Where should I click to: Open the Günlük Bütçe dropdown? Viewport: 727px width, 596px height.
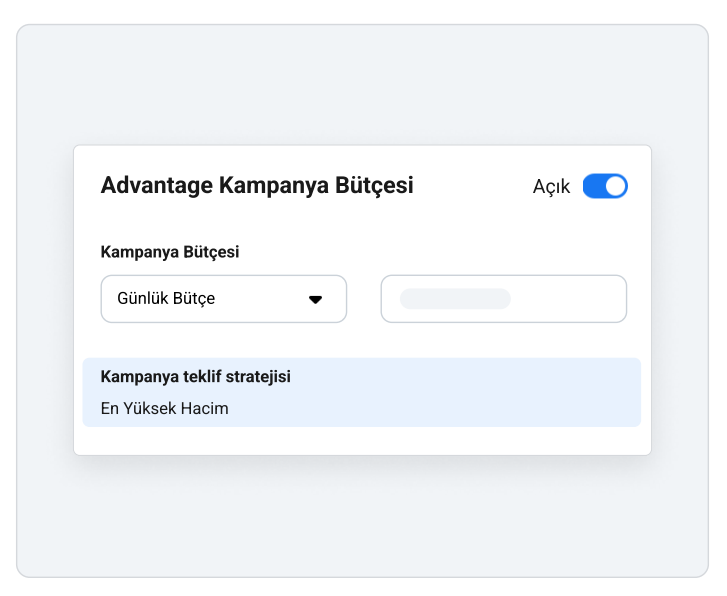[x=223, y=299]
